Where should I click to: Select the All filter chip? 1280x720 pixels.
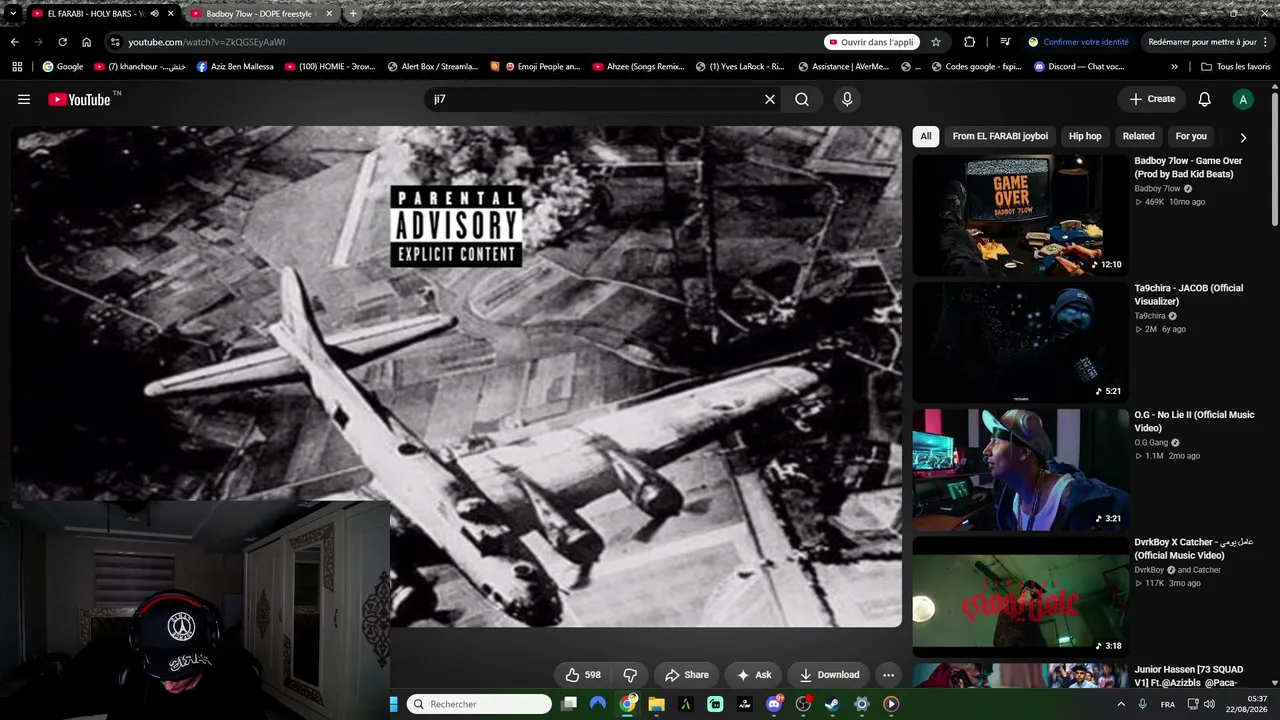926,136
